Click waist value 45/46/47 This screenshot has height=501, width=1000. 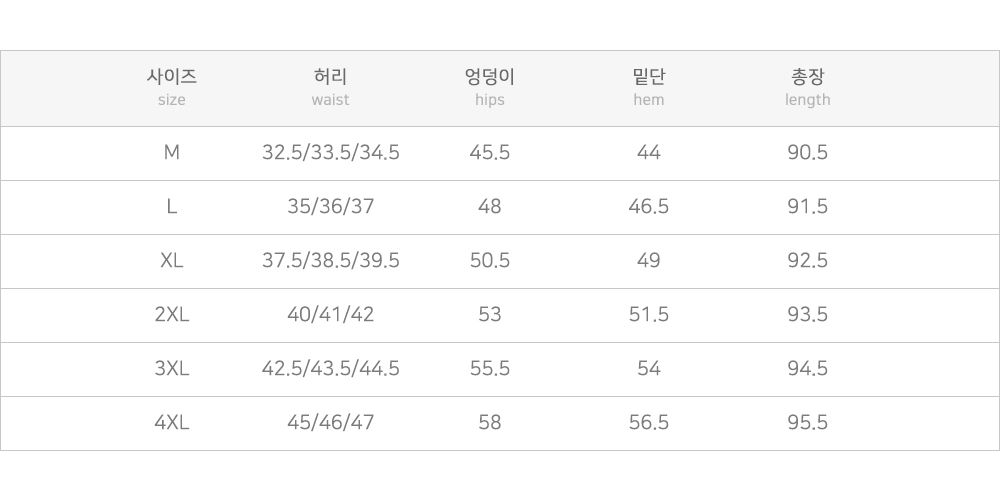[x=330, y=422]
